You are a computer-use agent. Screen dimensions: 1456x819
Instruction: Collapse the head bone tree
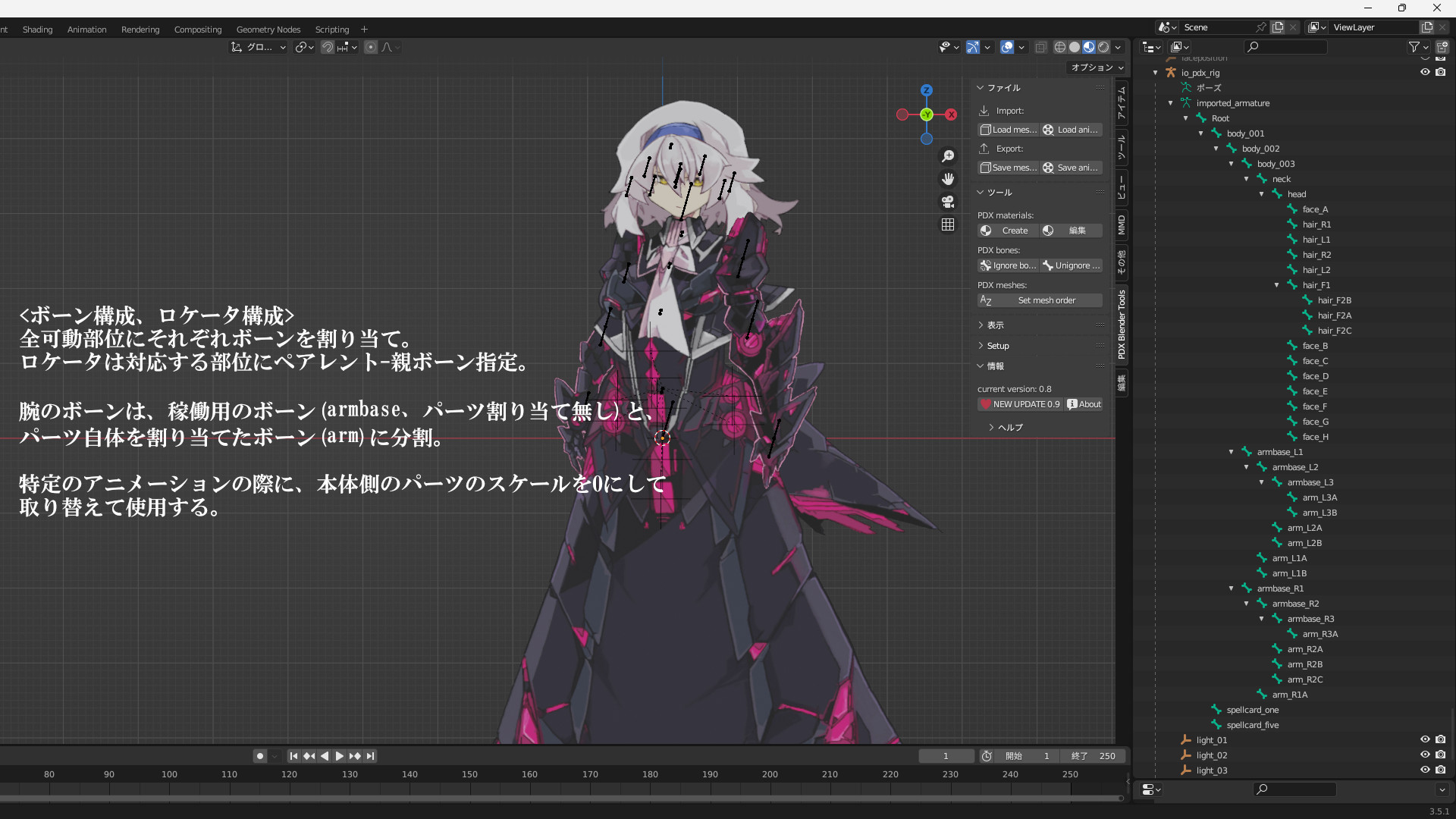(x=1262, y=194)
